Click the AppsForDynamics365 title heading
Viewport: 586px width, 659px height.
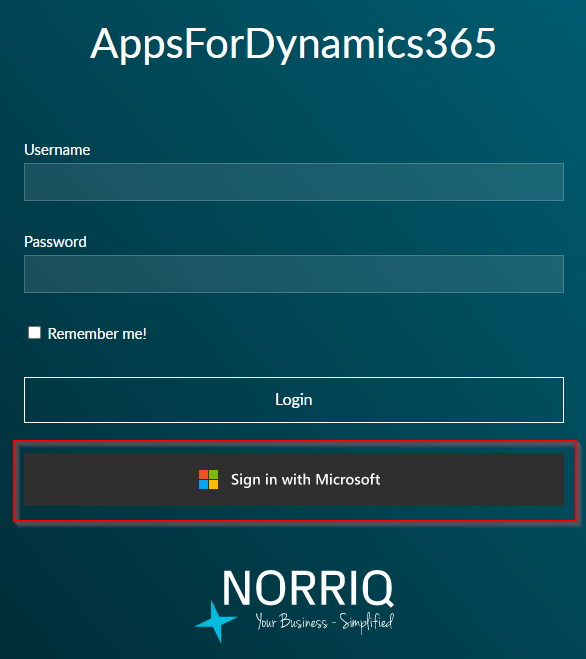tap(293, 45)
